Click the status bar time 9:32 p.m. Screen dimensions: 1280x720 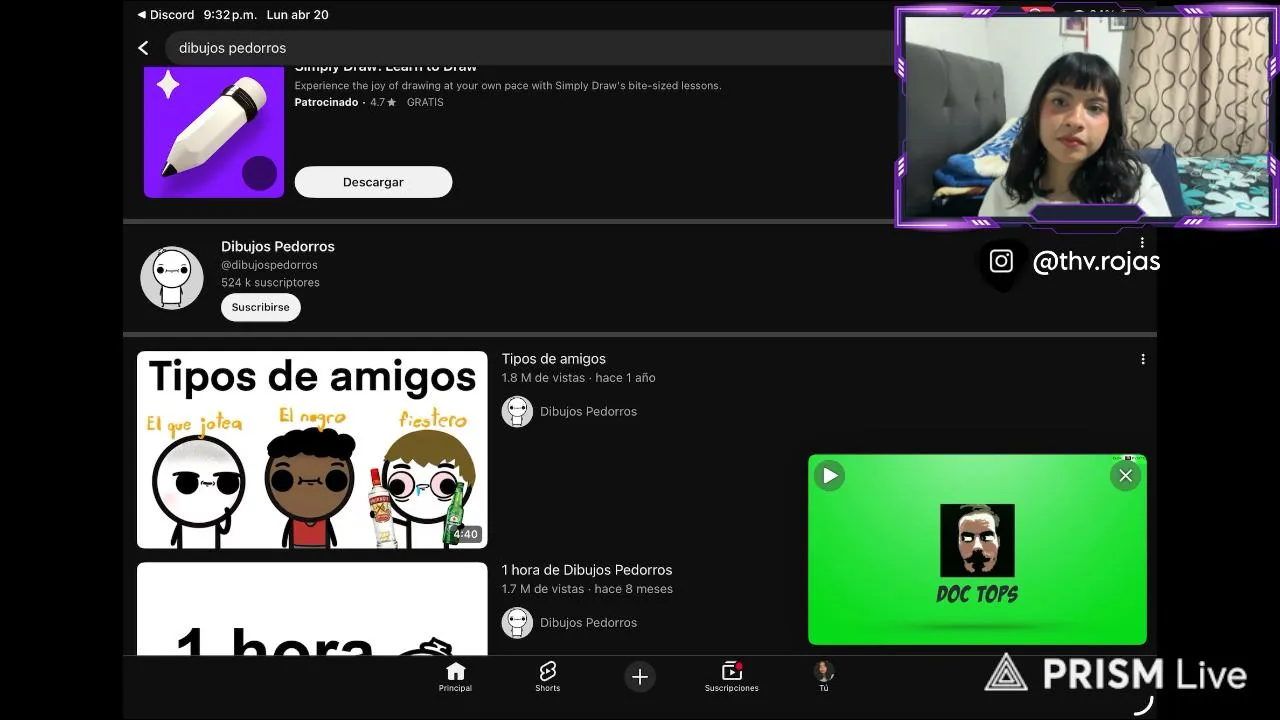[230, 15]
